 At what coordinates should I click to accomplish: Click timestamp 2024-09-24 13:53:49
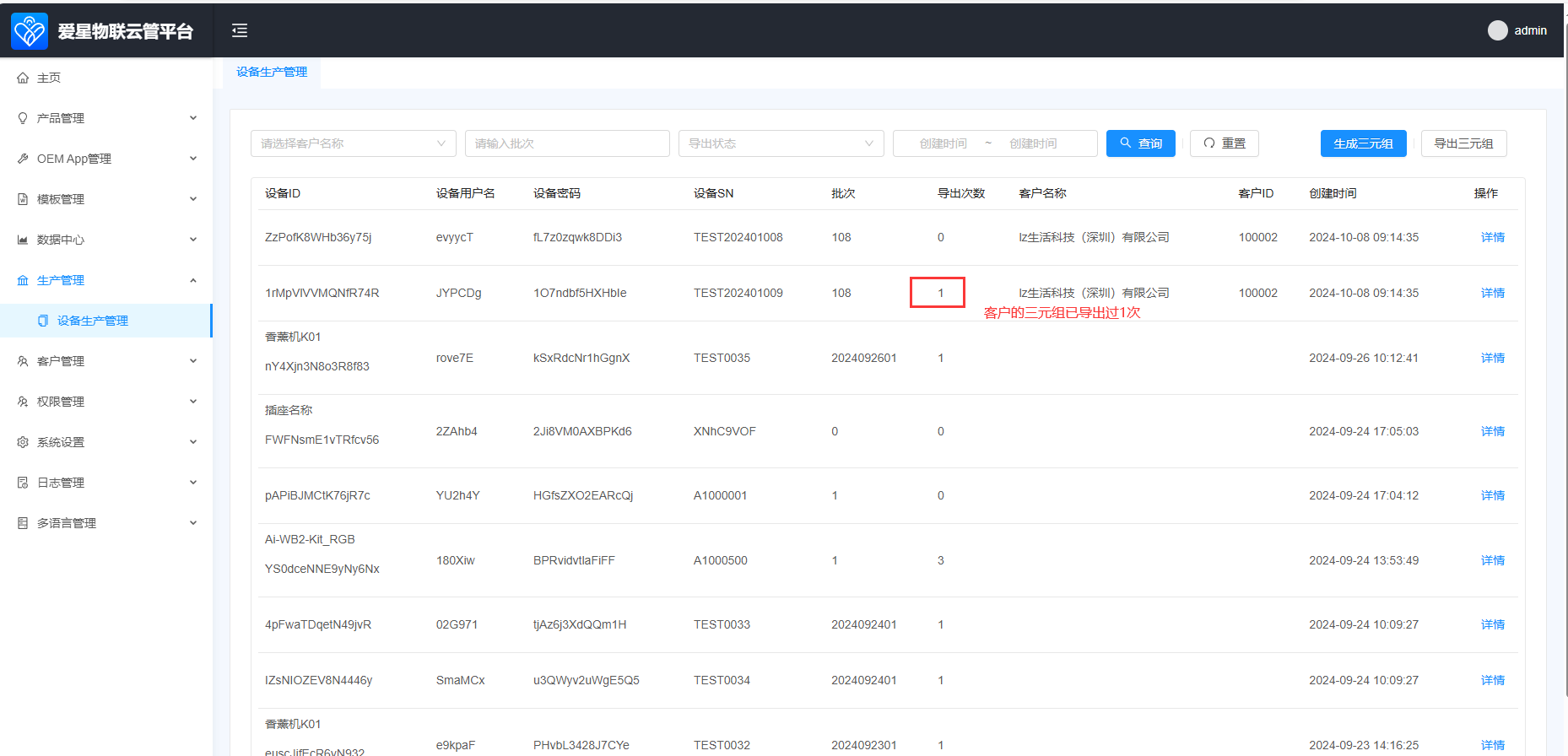point(1364,560)
